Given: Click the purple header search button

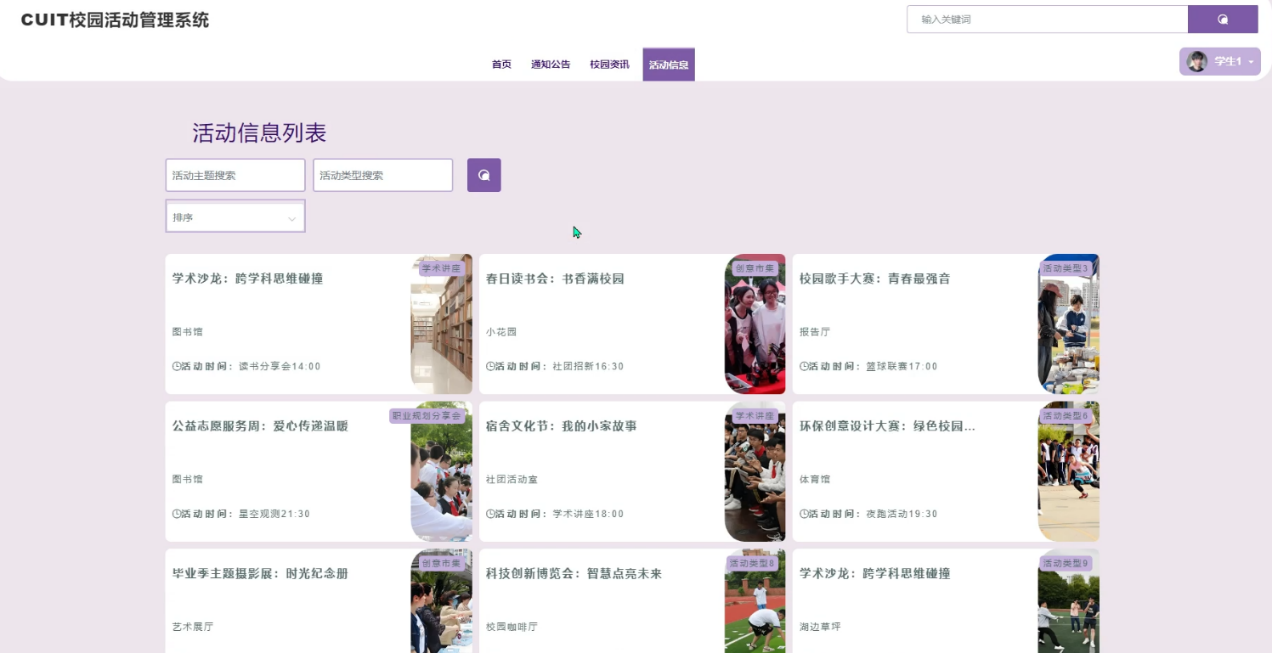Looking at the screenshot, I should pos(1222,19).
